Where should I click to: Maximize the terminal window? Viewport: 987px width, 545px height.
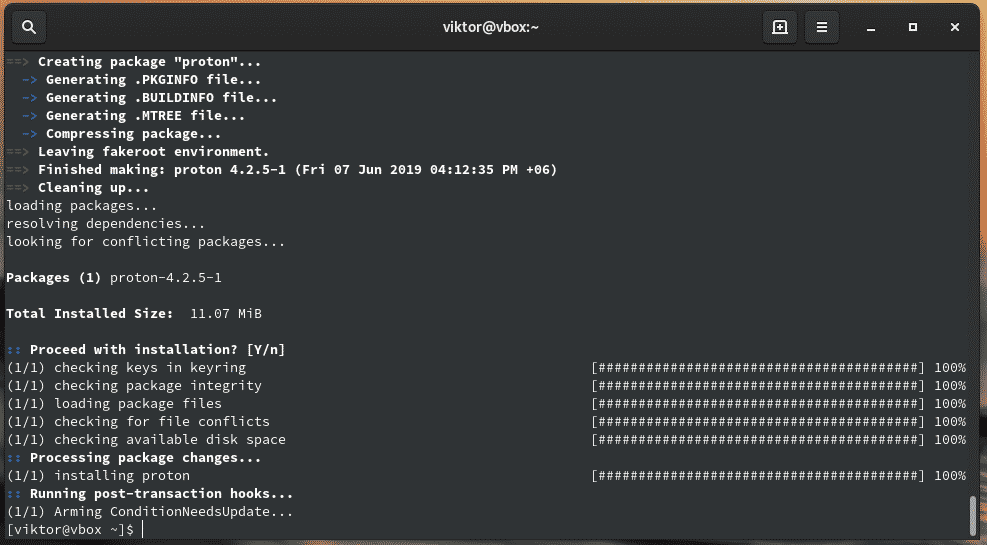913,27
